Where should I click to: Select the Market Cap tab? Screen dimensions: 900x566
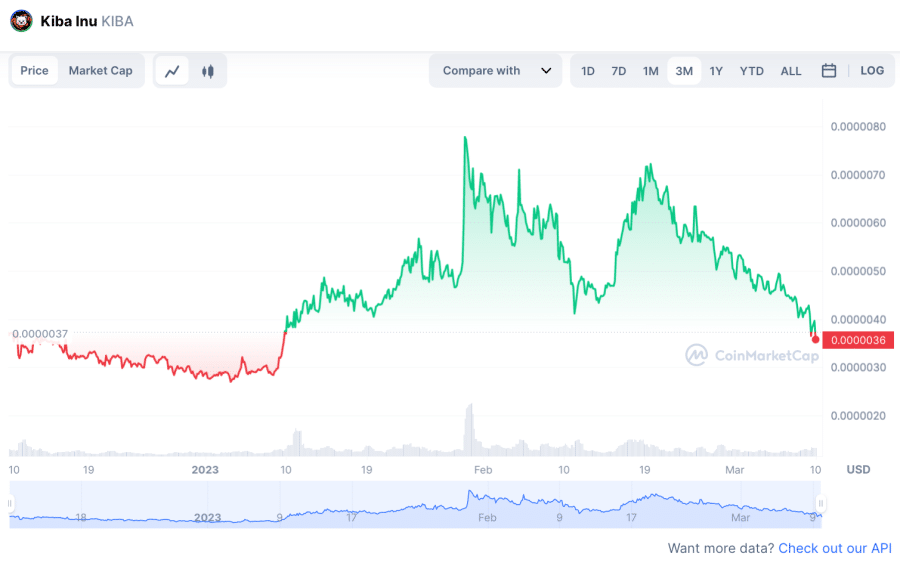coord(100,71)
